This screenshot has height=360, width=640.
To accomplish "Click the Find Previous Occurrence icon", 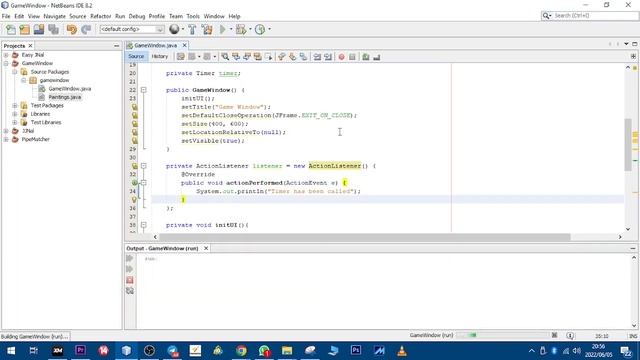I will coord(236,57).
